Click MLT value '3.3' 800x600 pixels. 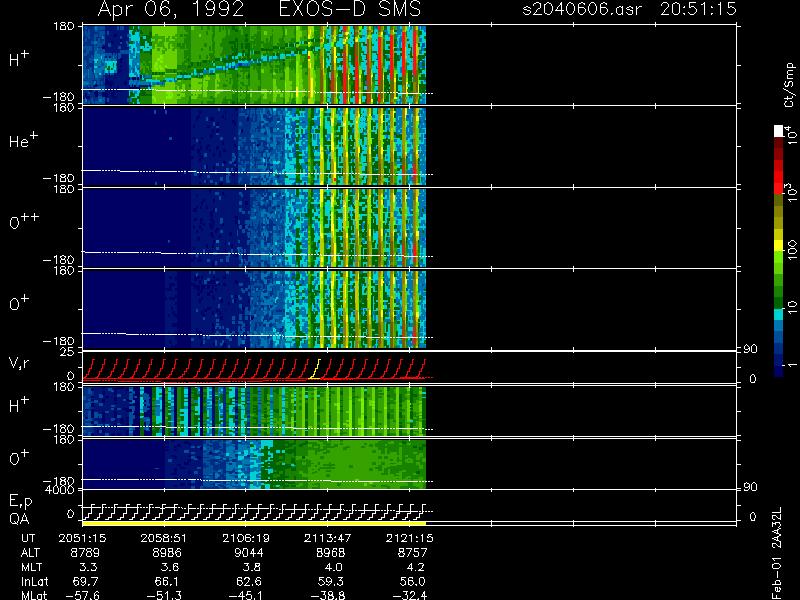(x=89, y=567)
